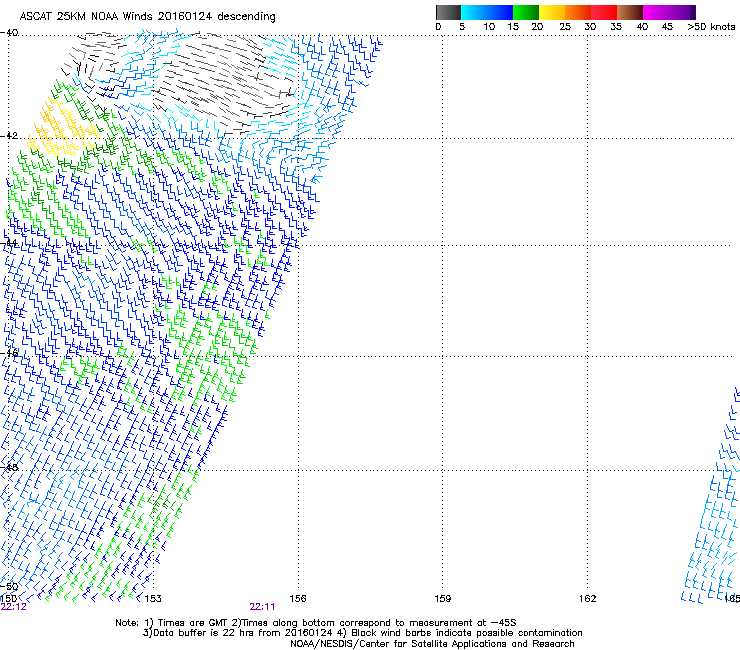Click the '-42' latitude label
The image size is (740, 650).
pos(9,135)
